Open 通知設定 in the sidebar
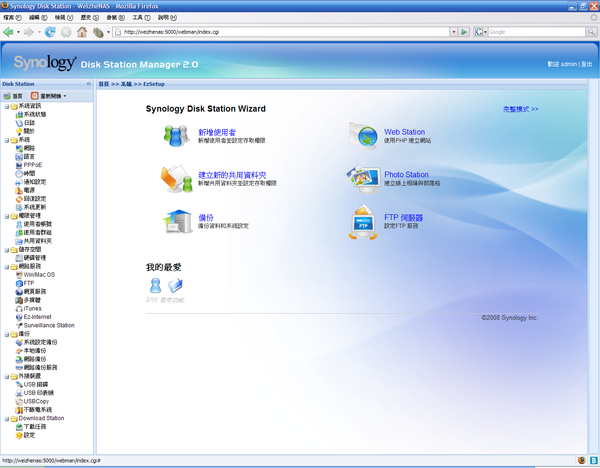Image resolution: width=600 pixels, height=468 pixels. pos(31,182)
